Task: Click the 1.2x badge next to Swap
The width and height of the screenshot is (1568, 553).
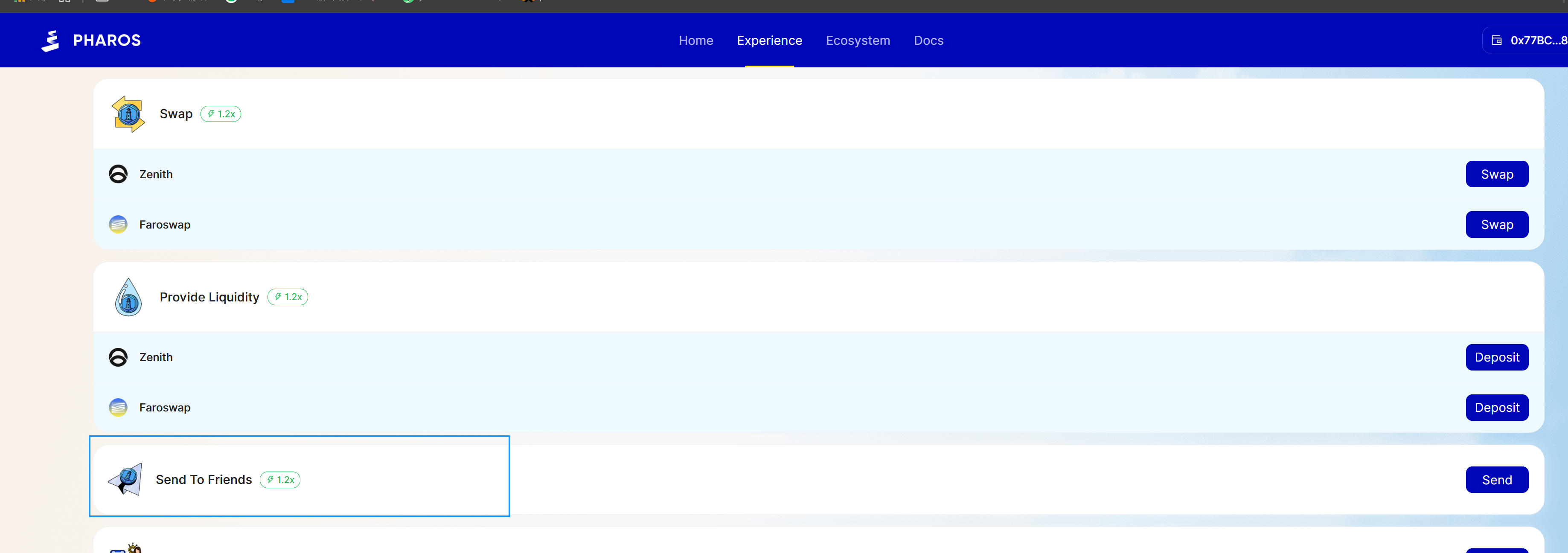Action: click(221, 114)
